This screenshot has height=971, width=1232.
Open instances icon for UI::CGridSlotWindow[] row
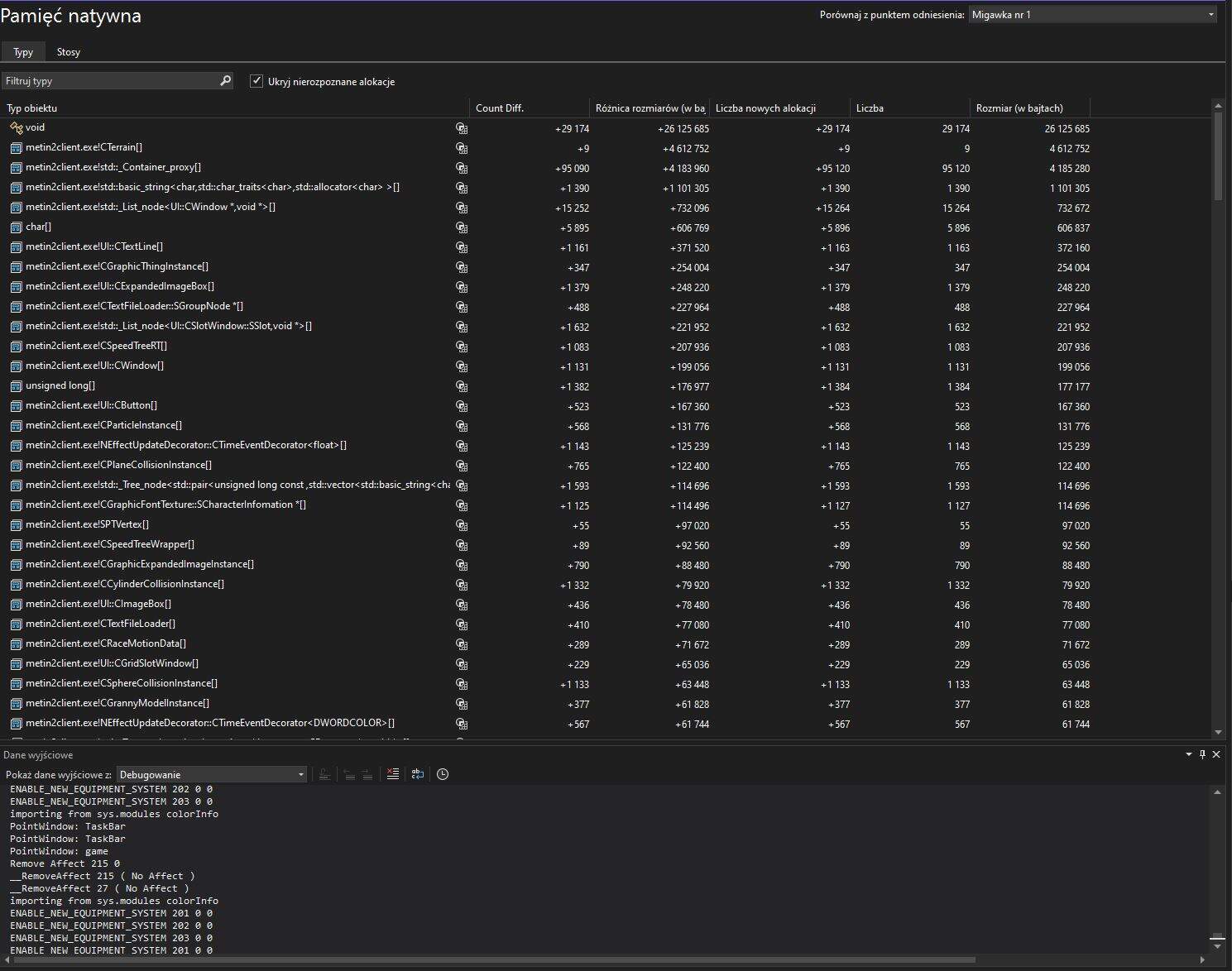(x=462, y=664)
